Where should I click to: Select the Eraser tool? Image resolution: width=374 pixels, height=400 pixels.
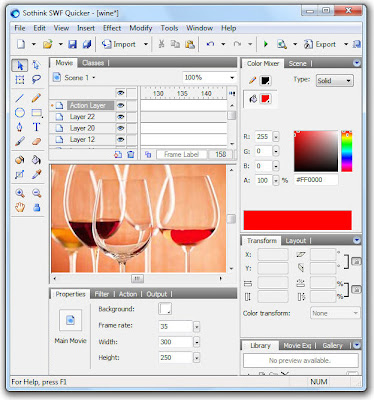pyautogui.click(x=36, y=141)
